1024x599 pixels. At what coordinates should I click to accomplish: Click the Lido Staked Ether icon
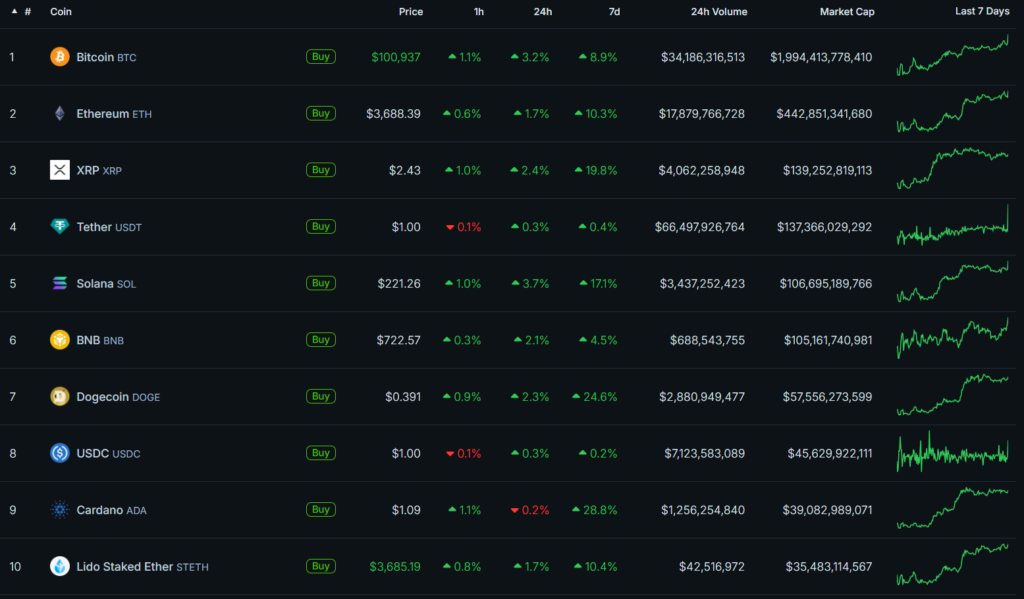click(x=60, y=566)
